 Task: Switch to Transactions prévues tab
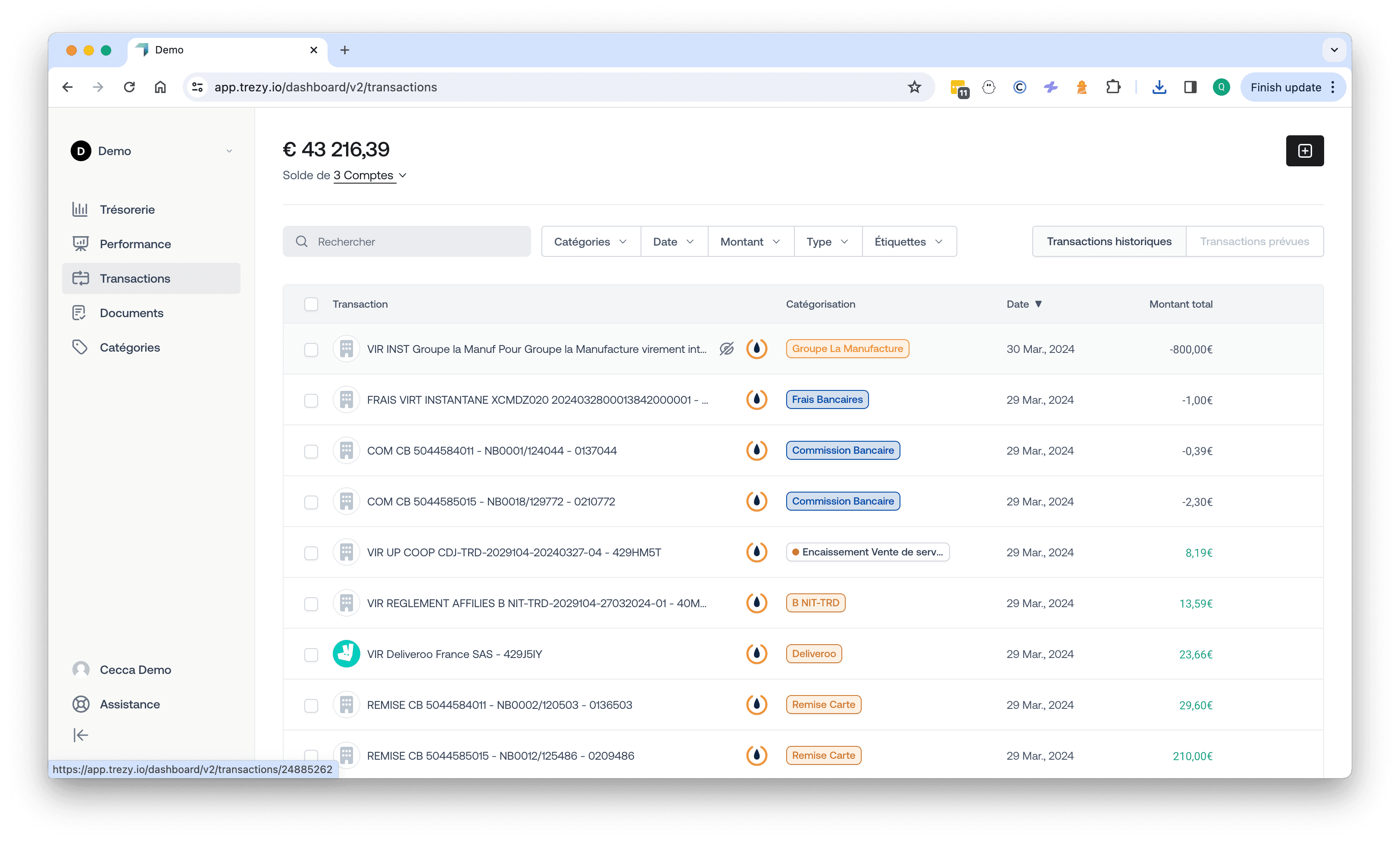click(x=1254, y=242)
